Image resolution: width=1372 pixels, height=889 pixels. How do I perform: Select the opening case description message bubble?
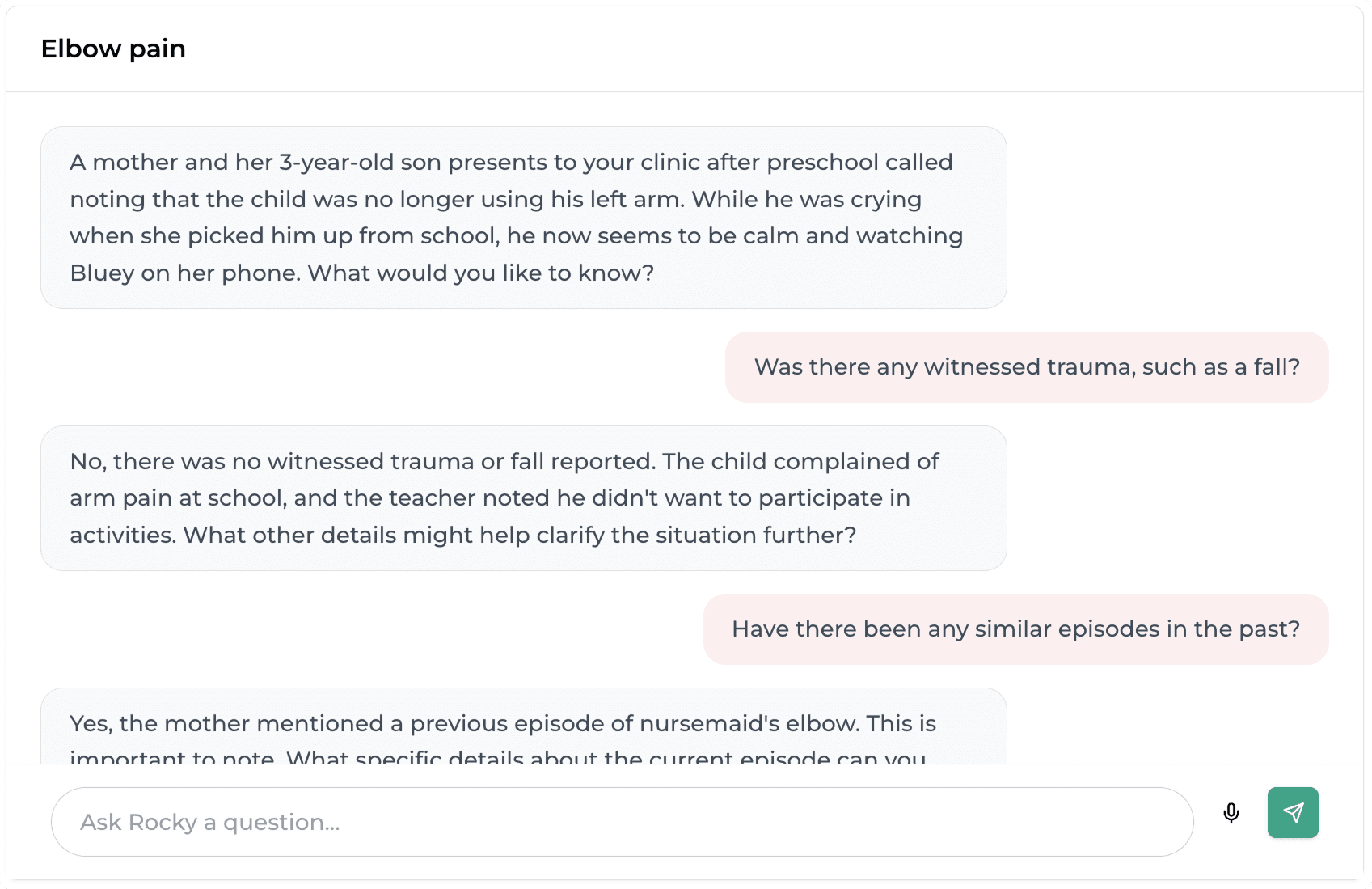click(523, 217)
